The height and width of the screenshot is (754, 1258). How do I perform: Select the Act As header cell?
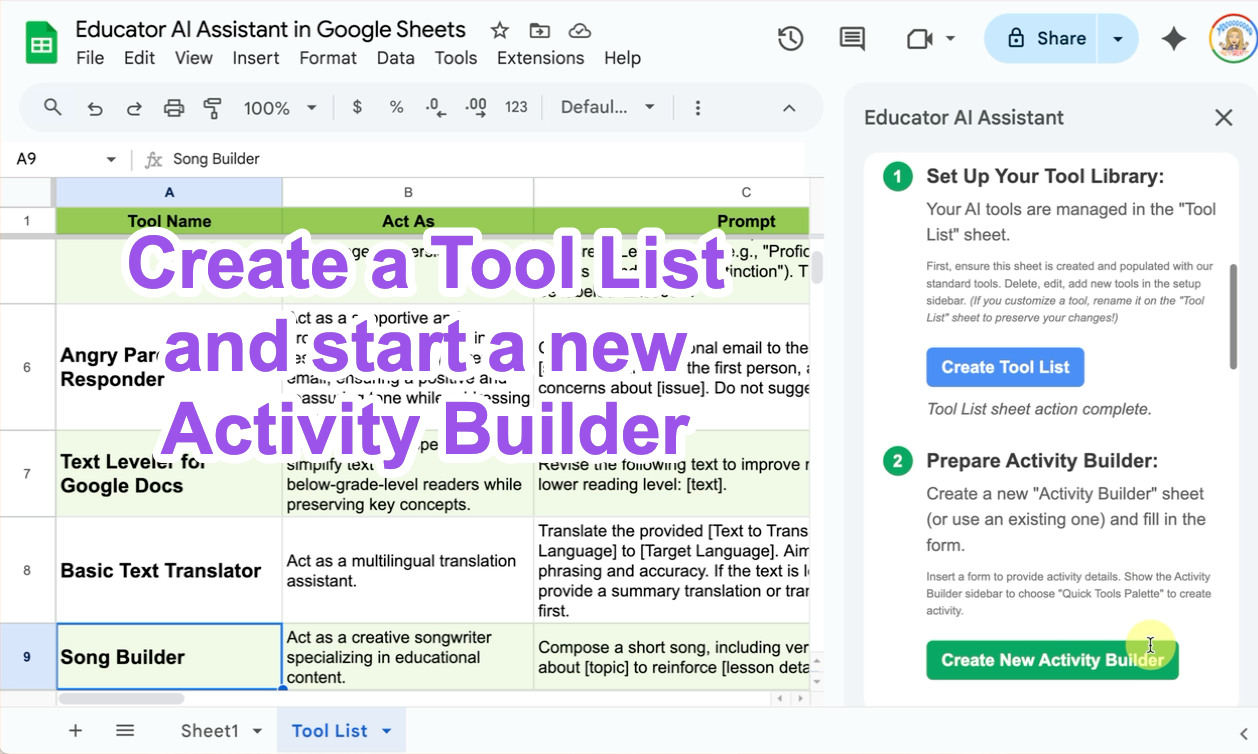(408, 221)
